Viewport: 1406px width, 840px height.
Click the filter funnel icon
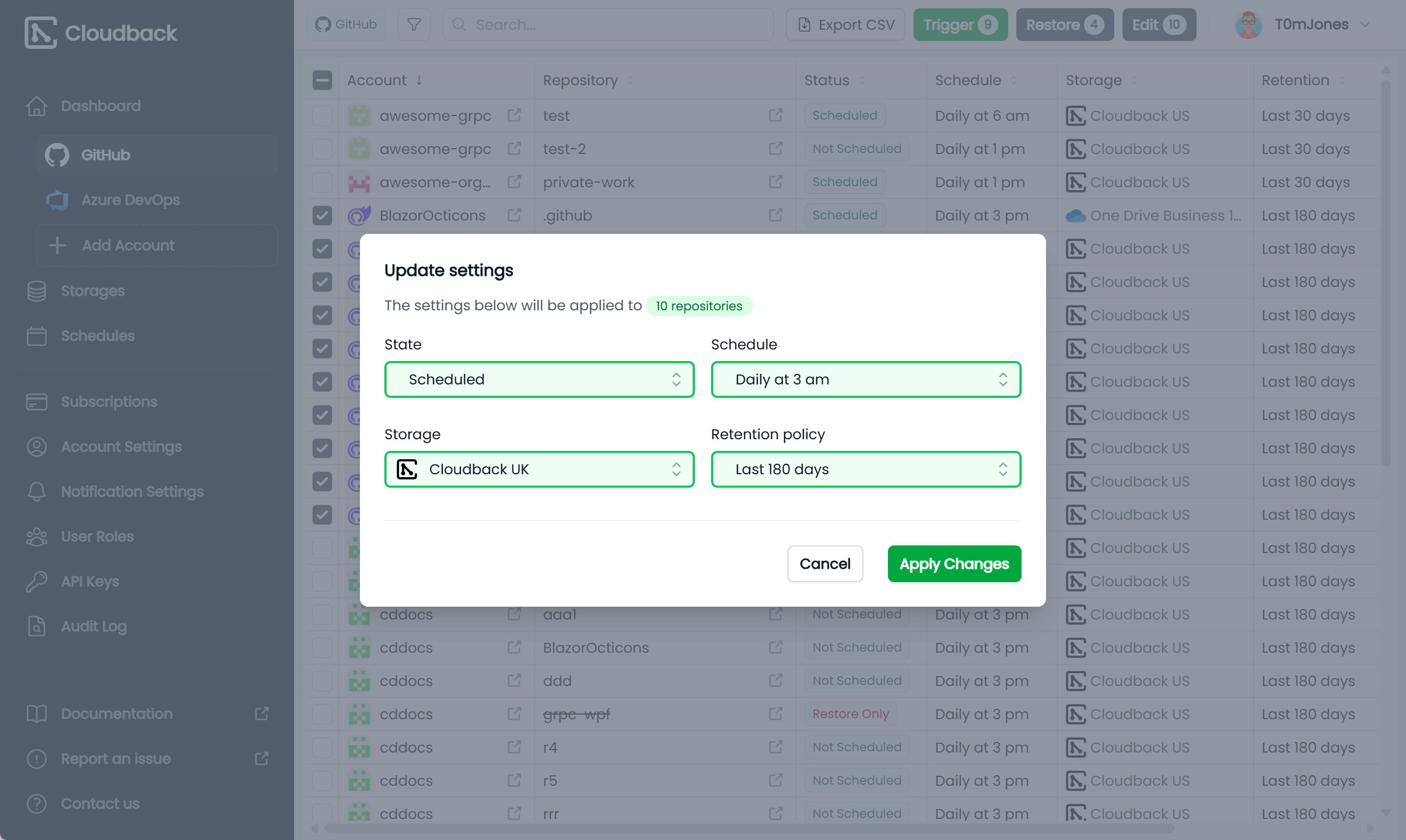click(414, 24)
